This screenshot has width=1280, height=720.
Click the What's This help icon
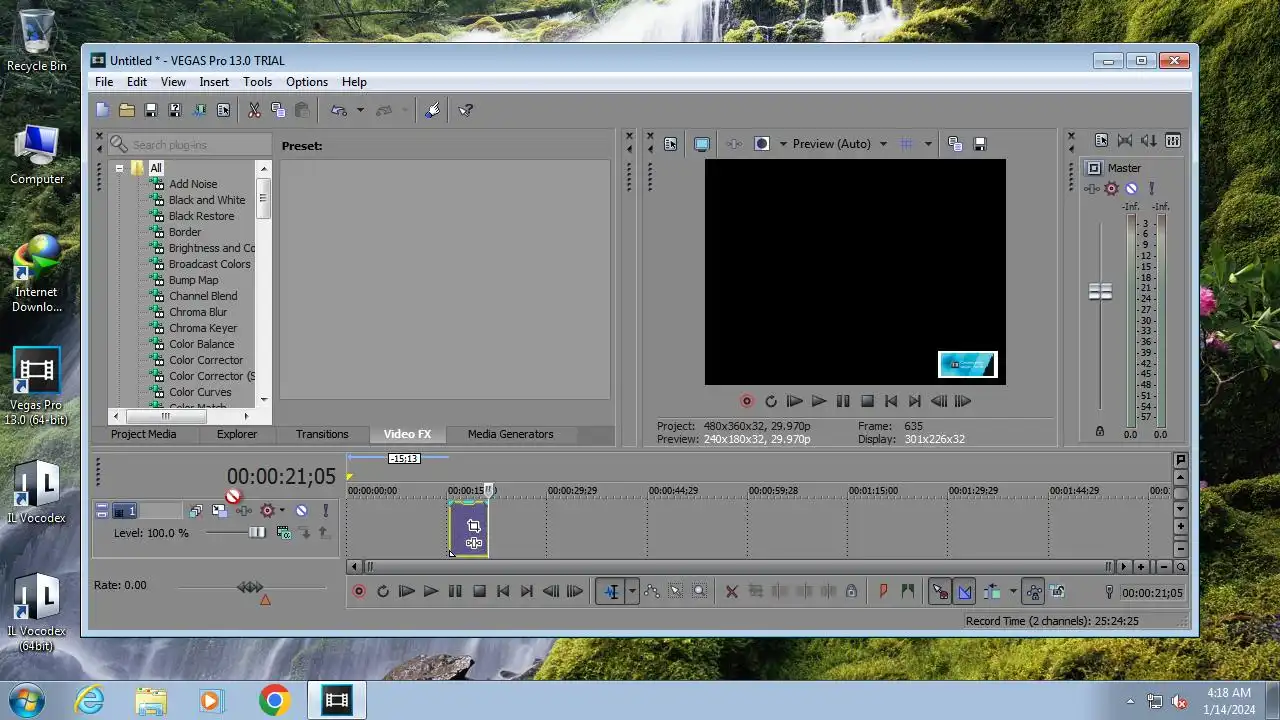tap(465, 110)
